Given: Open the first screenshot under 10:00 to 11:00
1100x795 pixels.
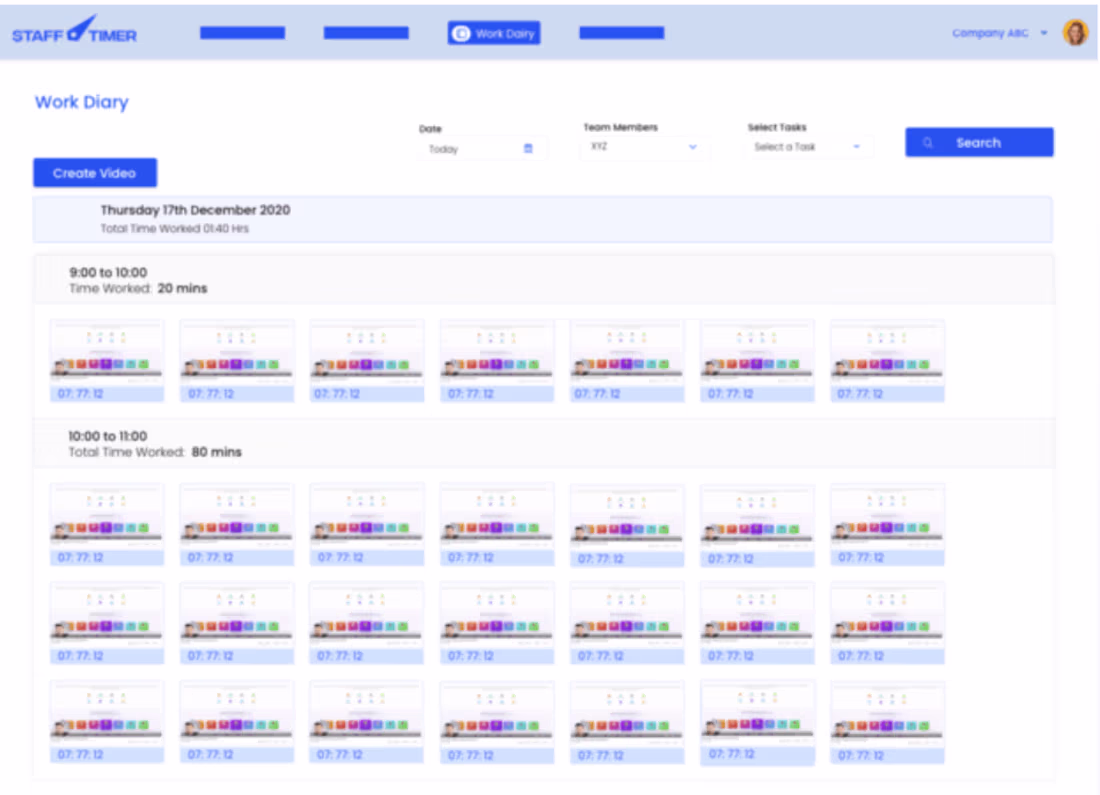Looking at the screenshot, I should coord(107,524).
